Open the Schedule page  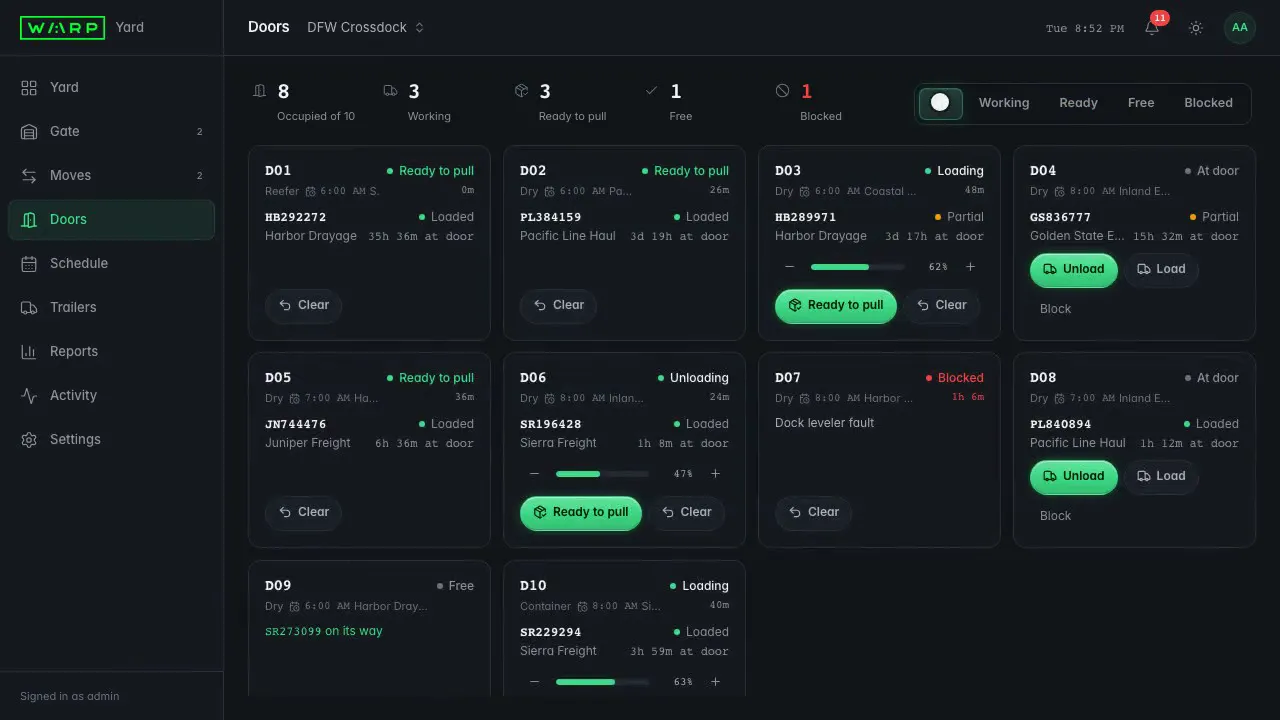(x=111, y=264)
